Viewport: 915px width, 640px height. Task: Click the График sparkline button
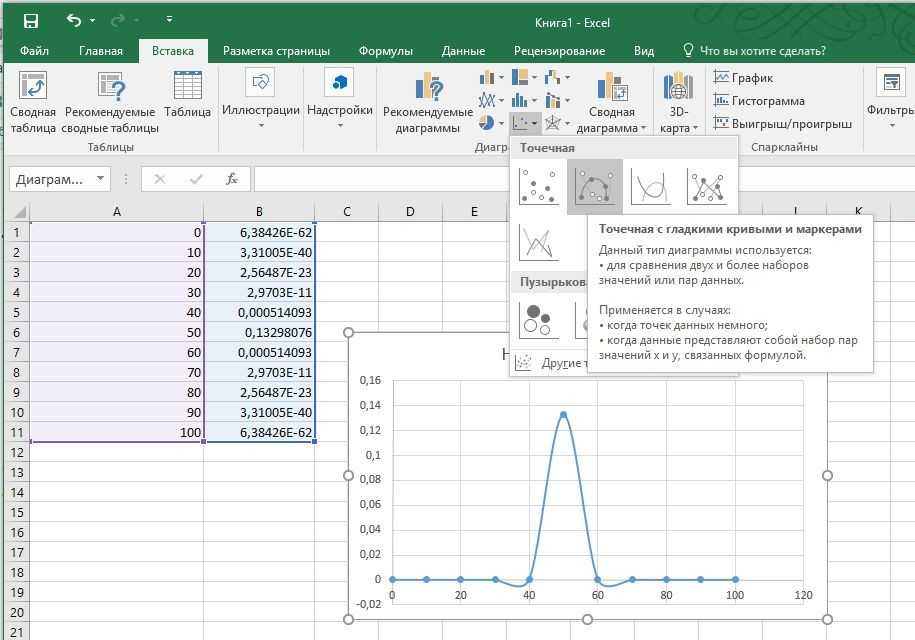click(x=743, y=78)
